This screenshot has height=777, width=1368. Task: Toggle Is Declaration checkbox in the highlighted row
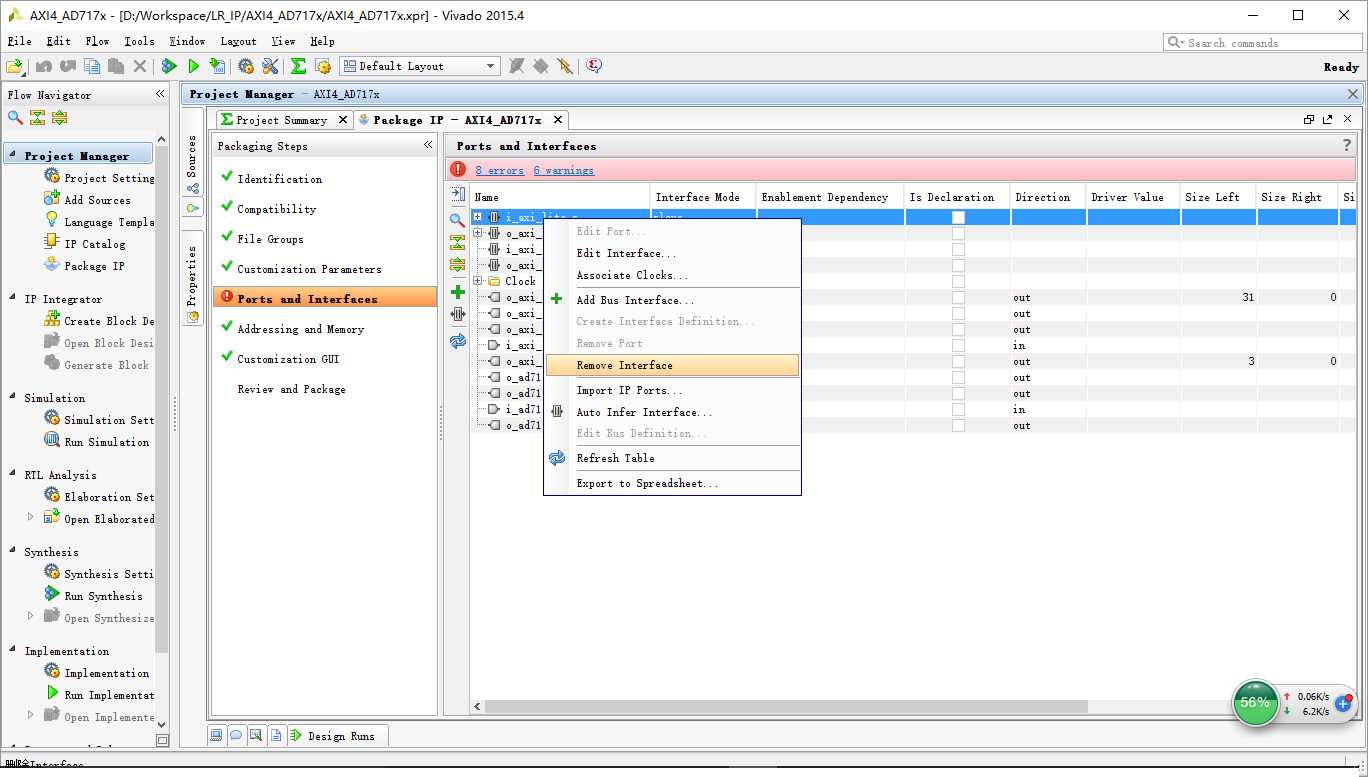pyautogui.click(x=958, y=217)
